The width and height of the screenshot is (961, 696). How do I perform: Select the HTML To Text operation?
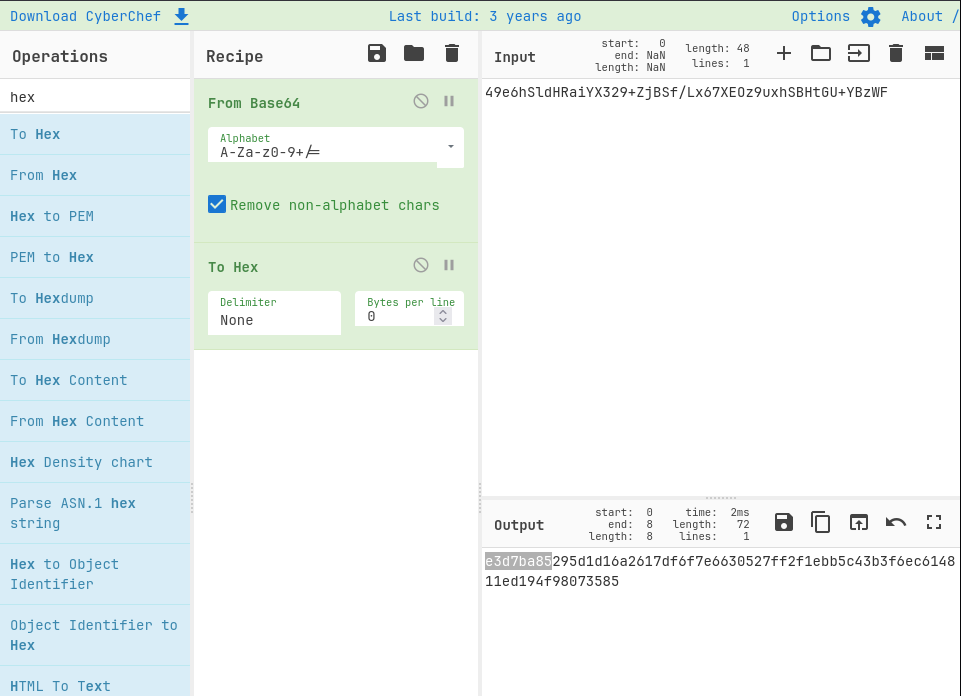pyautogui.click(x=95, y=681)
